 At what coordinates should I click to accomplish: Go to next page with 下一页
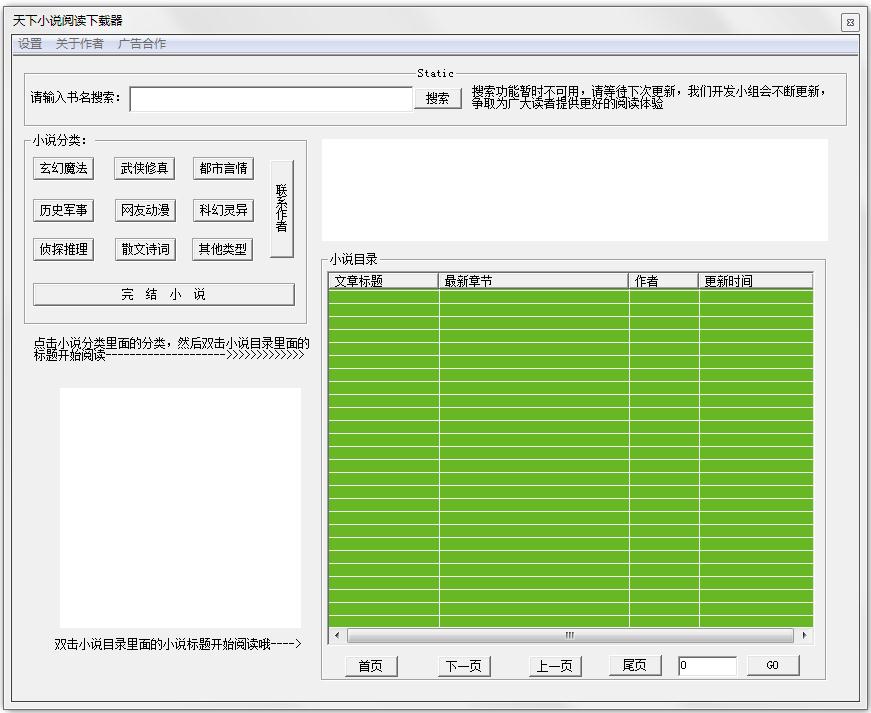[x=464, y=666]
